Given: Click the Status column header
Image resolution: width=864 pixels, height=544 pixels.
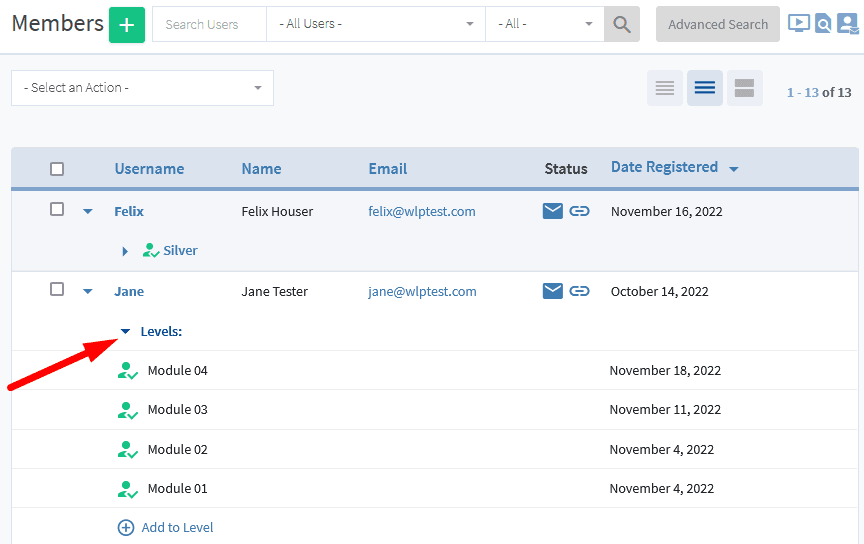Looking at the screenshot, I should click(566, 169).
